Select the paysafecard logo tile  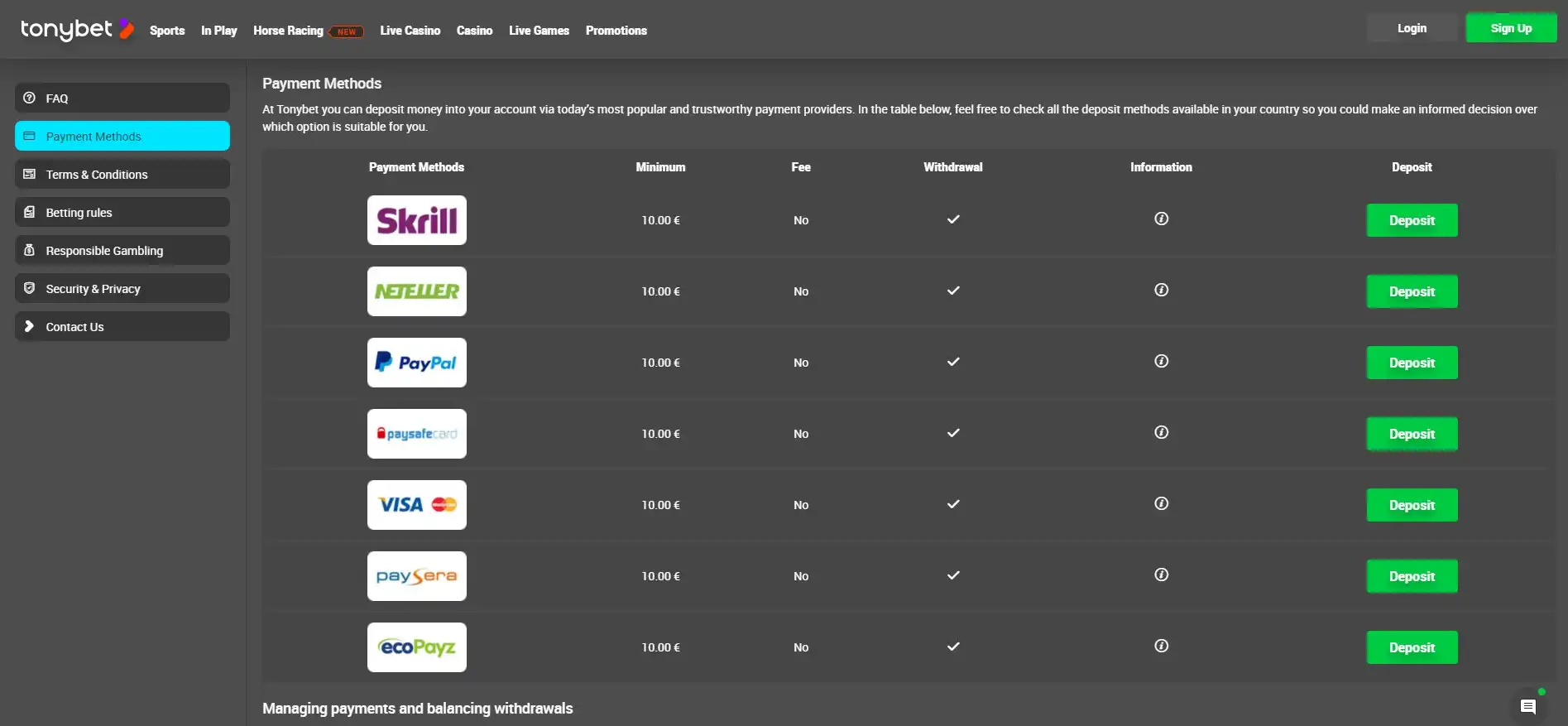(x=416, y=434)
